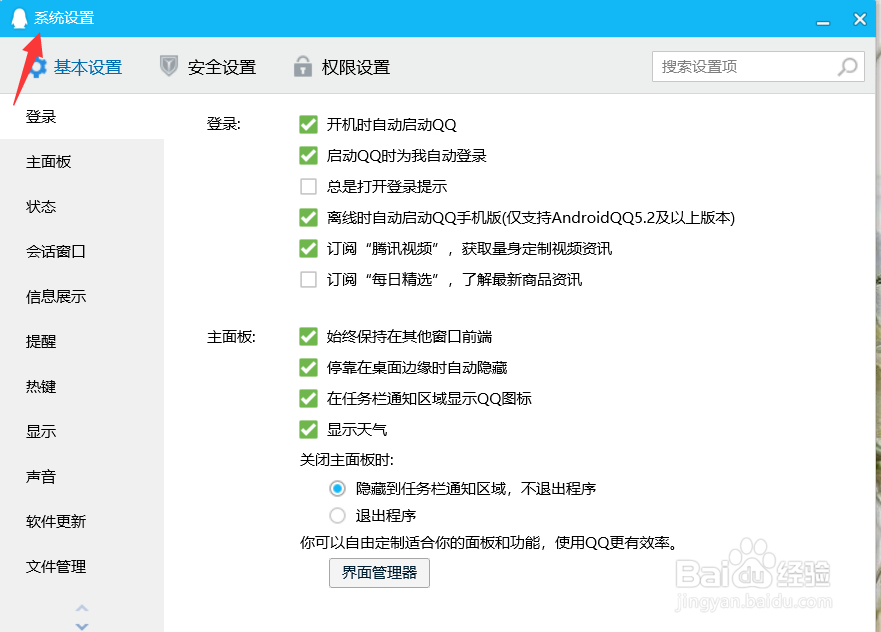
Task: Open 会话窗口 settings in sidebar
Action: (82, 252)
